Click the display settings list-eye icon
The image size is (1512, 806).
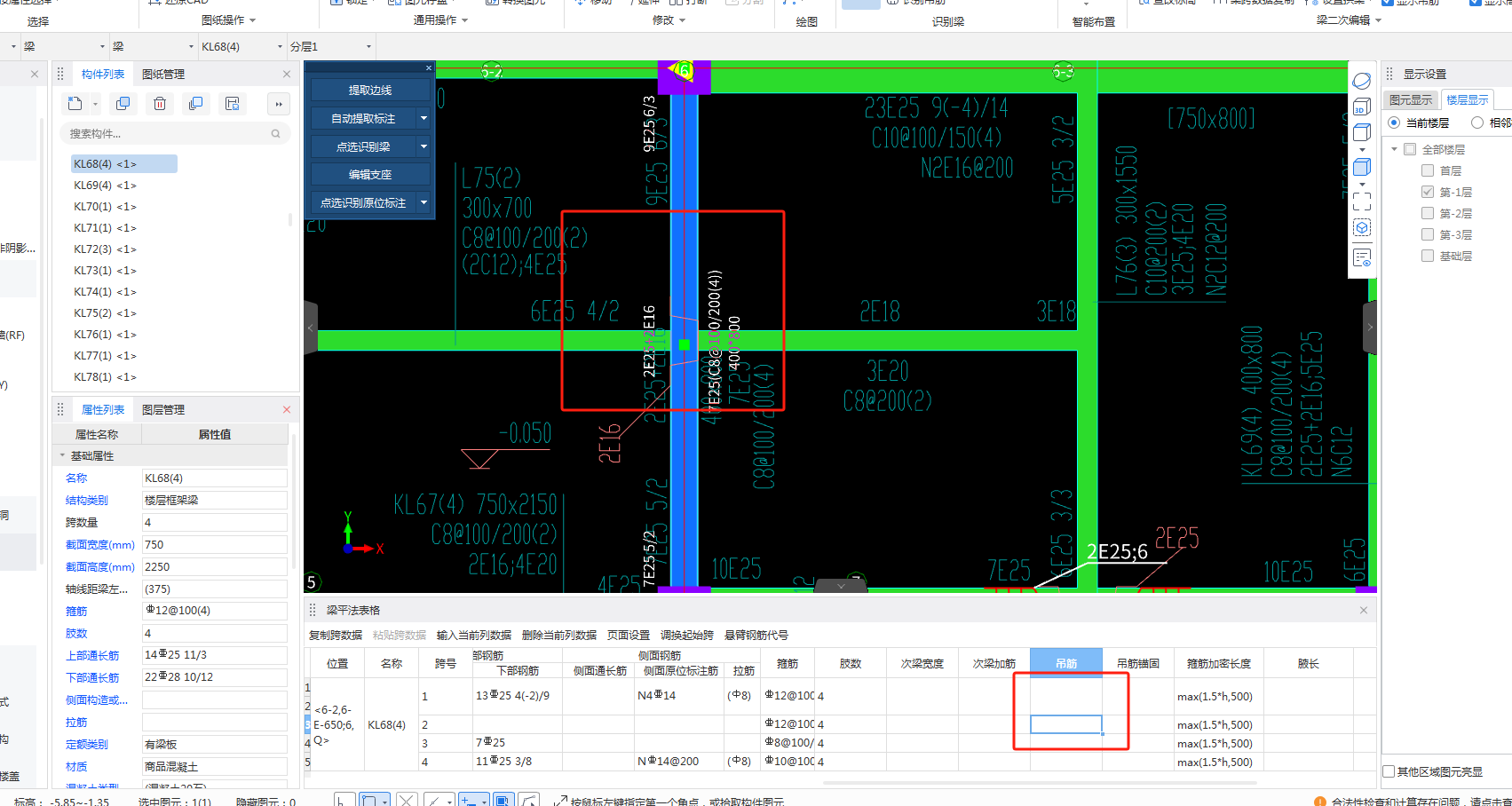click(1362, 258)
